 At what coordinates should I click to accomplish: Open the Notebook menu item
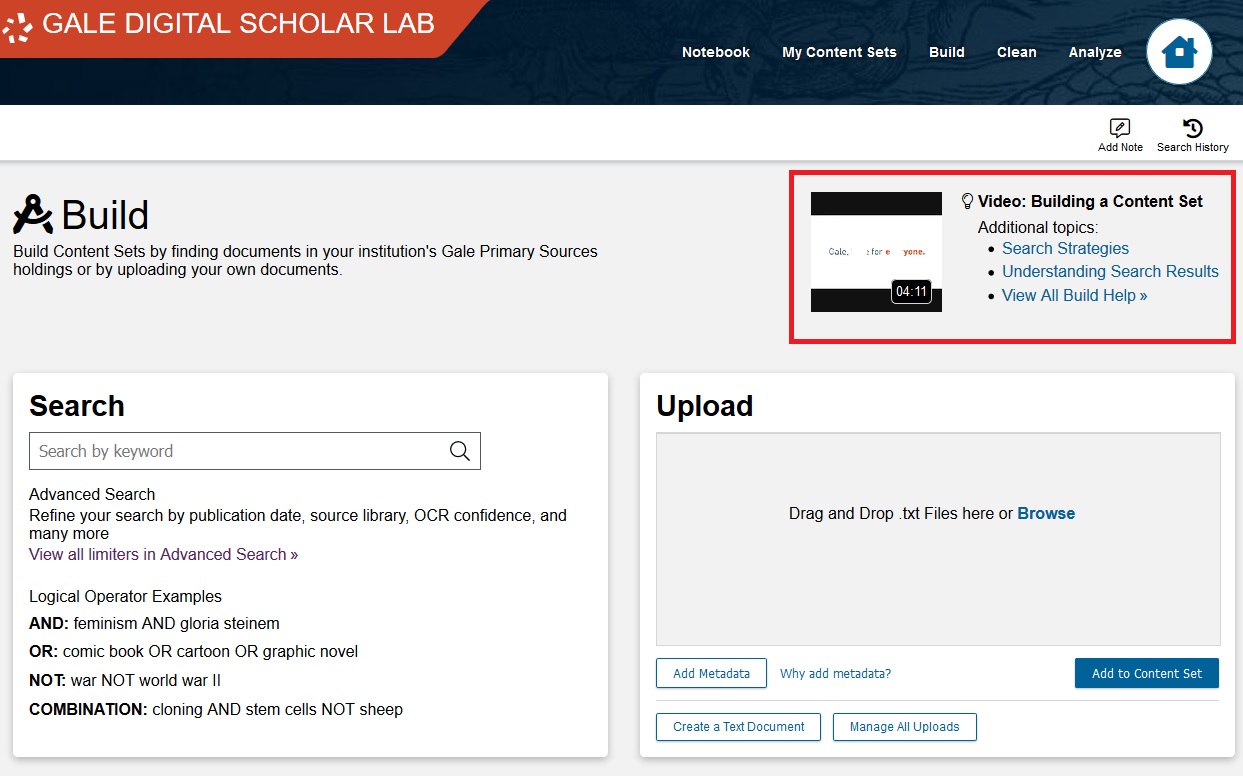[715, 52]
